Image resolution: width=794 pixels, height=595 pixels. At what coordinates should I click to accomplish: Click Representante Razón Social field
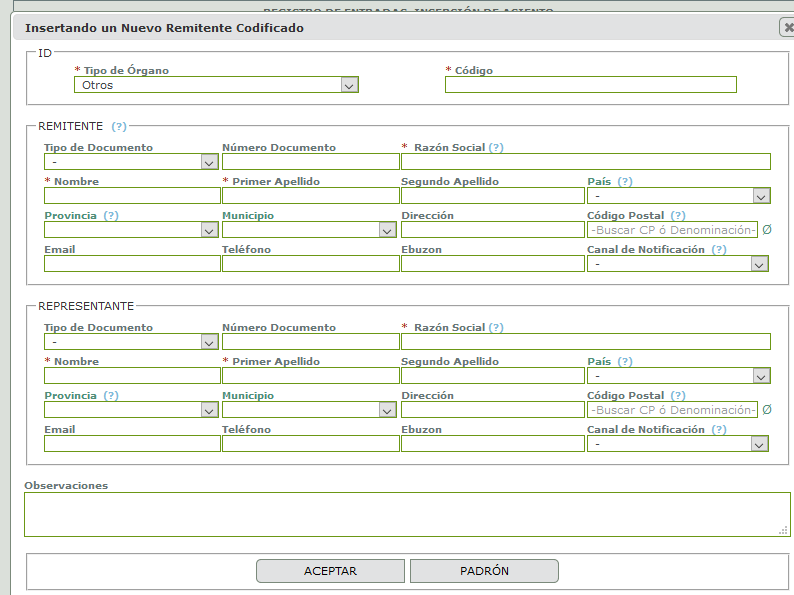tap(586, 342)
